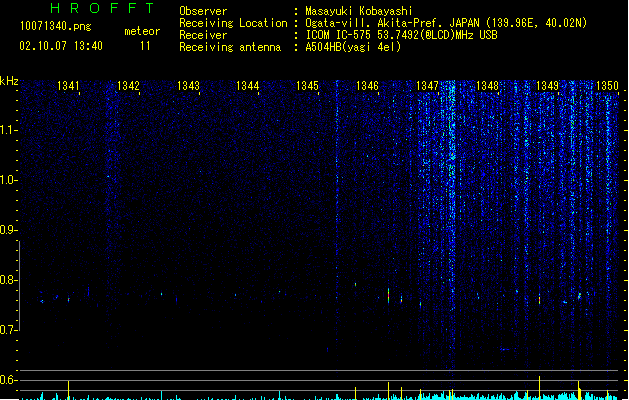Click the 1349 time marker
Screen dimensions: 629x400
click(x=547, y=86)
